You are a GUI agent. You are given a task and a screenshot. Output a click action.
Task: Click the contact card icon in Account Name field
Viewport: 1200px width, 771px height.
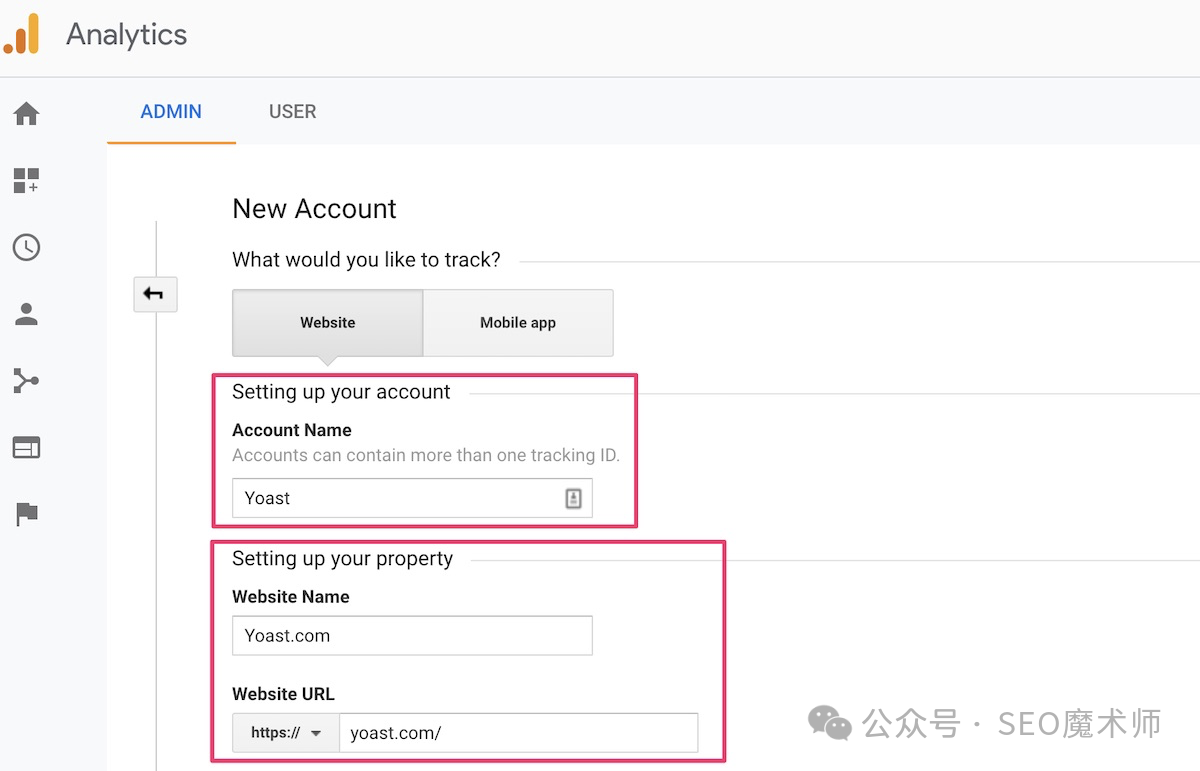[573, 498]
